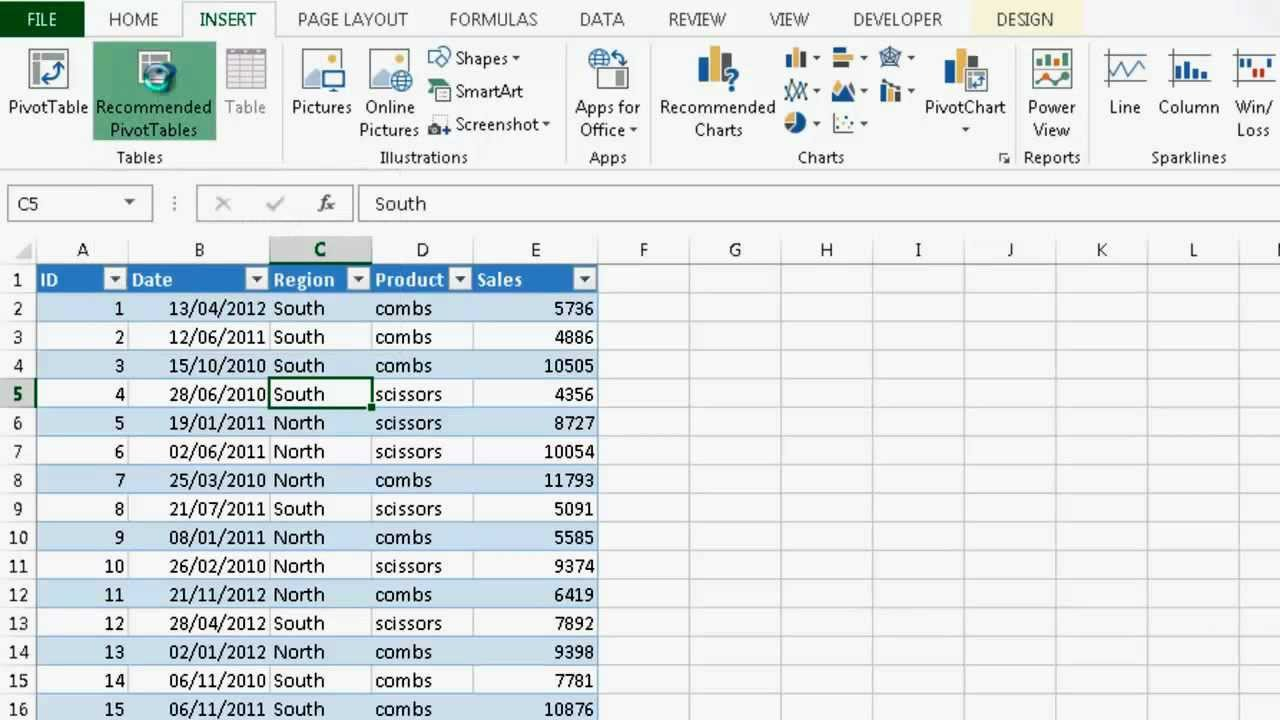Screen dimensions: 1280x720
Task: Switch to the HOME tab
Action: pos(133,19)
